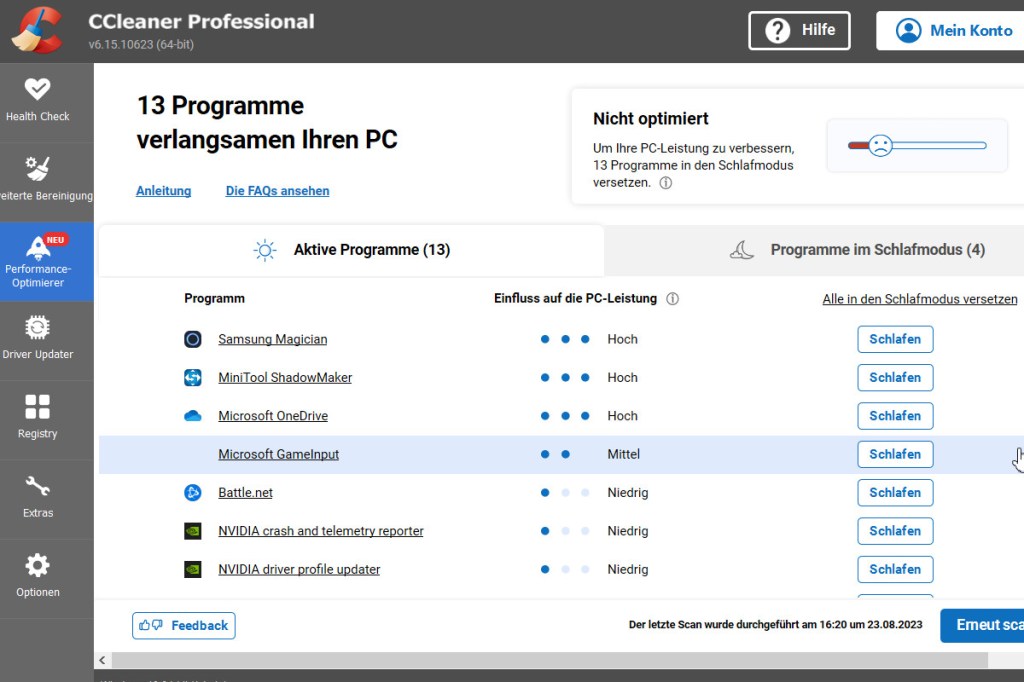Click info icon next to Einfluss auf die PC-Leistung
The image size is (1024, 682).
tap(672, 299)
